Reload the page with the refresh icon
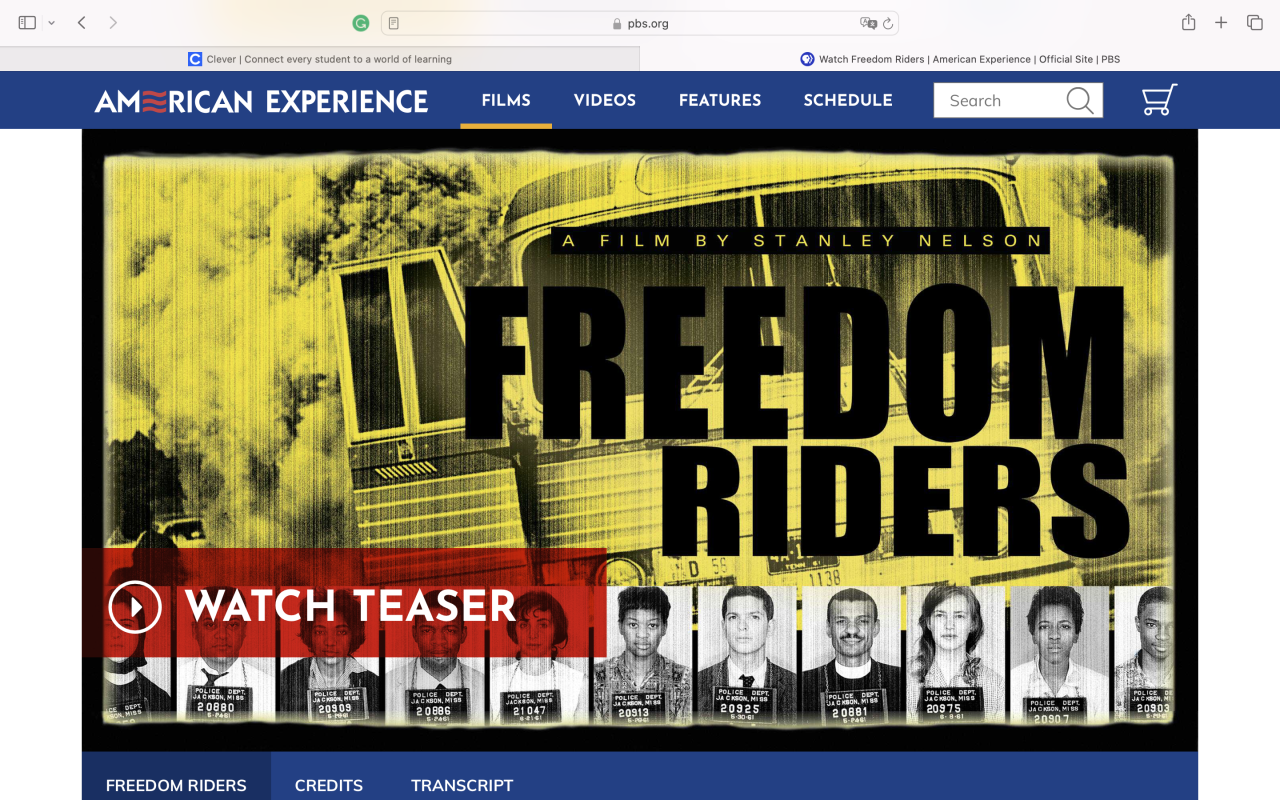The width and height of the screenshot is (1280, 800). (x=887, y=23)
